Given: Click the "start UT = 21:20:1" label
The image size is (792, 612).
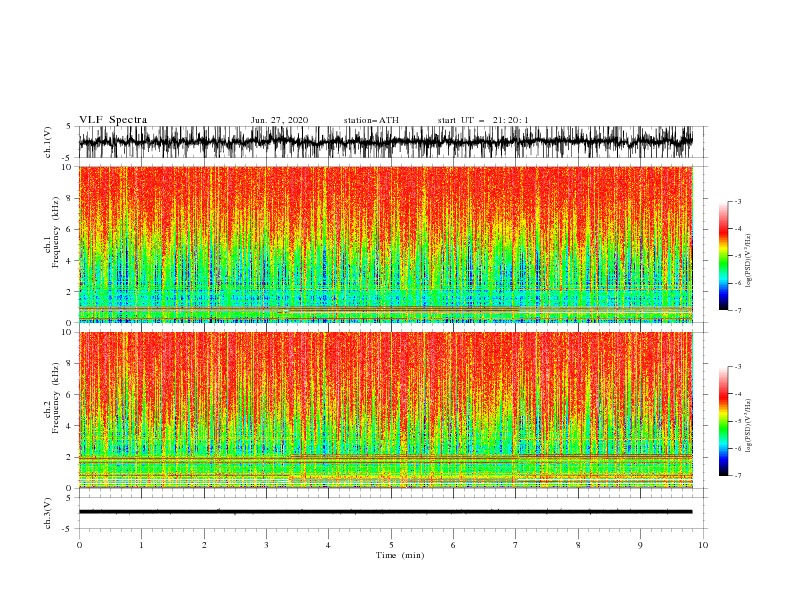Looking at the screenshot, I should coord(483,120).
